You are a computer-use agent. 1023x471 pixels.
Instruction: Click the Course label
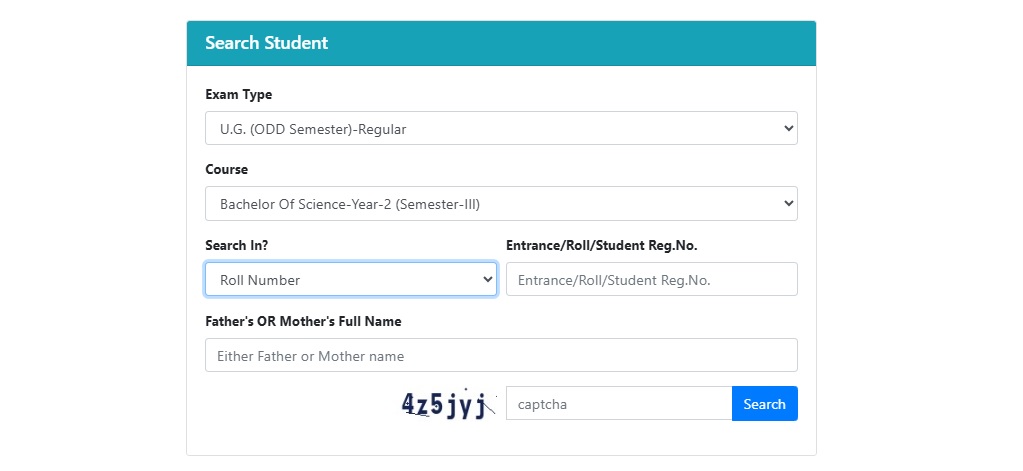[226, 169]
